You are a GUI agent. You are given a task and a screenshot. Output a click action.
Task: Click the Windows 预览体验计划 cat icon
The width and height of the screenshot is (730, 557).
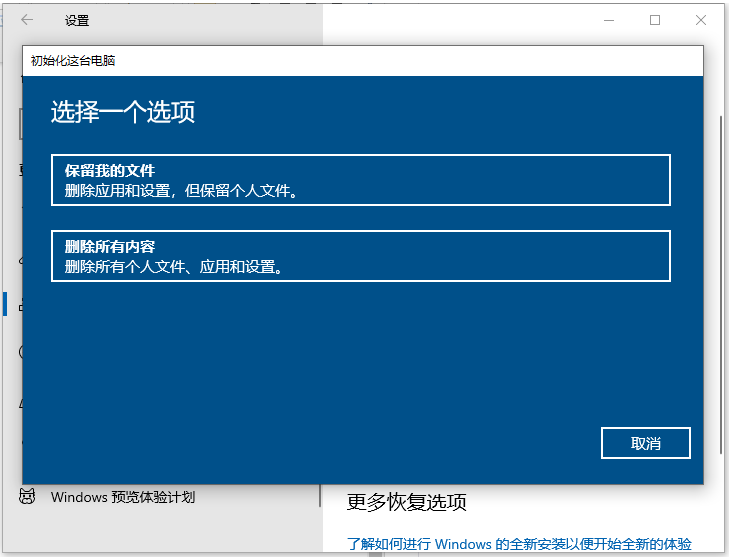coord(27,497)
